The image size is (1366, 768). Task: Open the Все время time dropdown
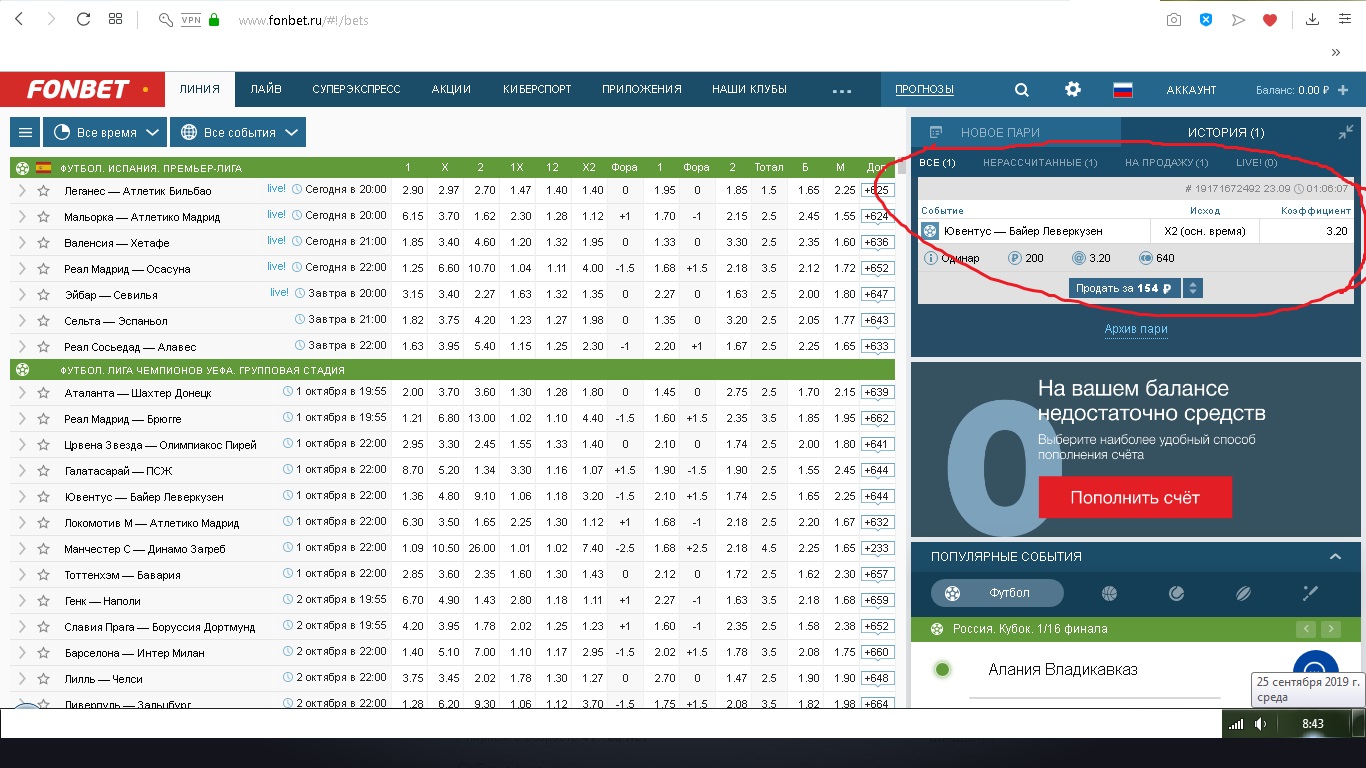(x=105, y=132)
